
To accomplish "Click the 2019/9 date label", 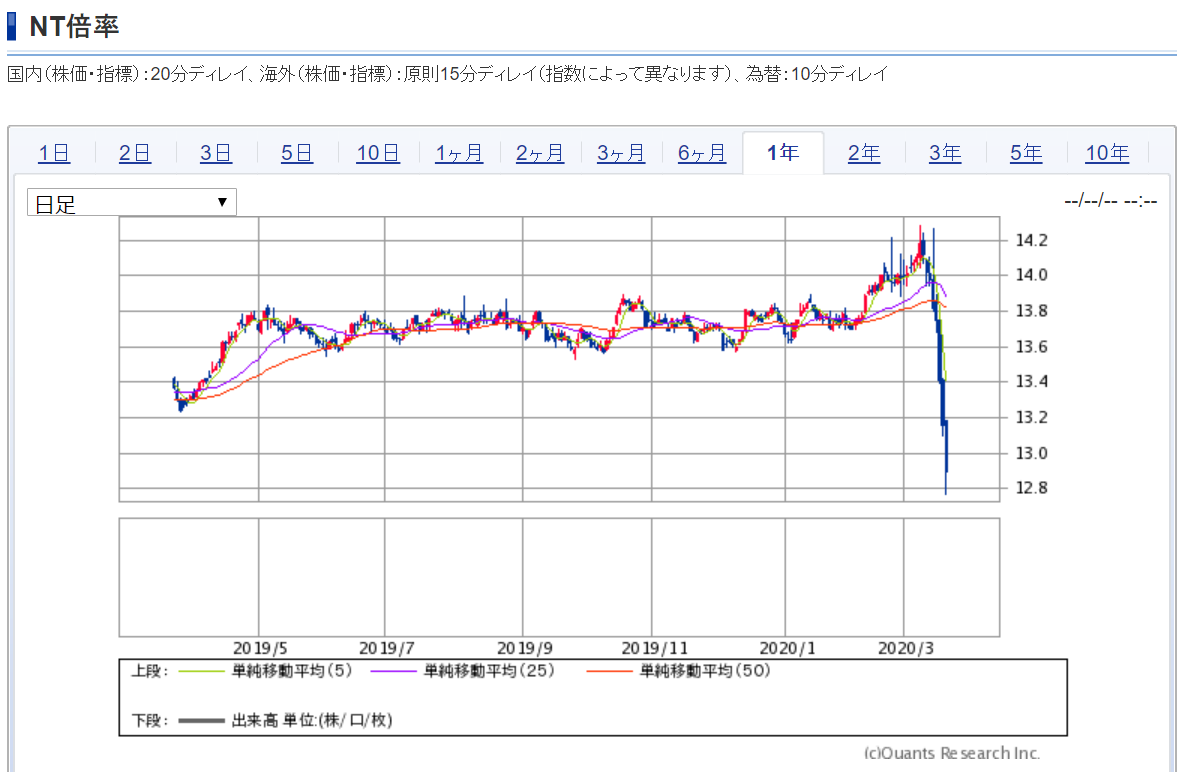I will click(x=524, y=648).
